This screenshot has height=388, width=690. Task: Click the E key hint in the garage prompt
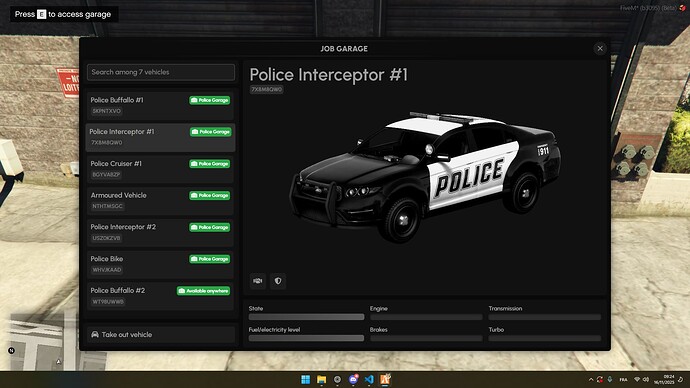pyautogui.click(x=41, y=15)
